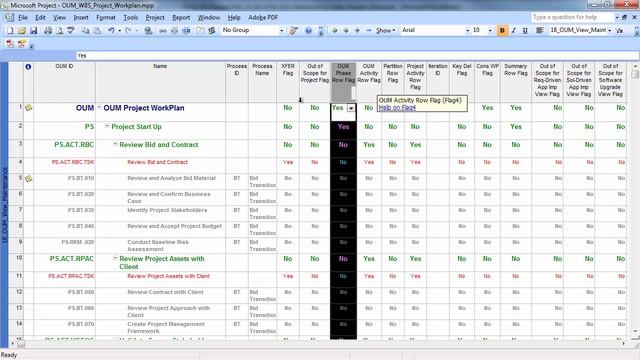The image size is (640, 360).
Task: Collapse OUM Project WorkPlan summary
Action: [99, 107]
